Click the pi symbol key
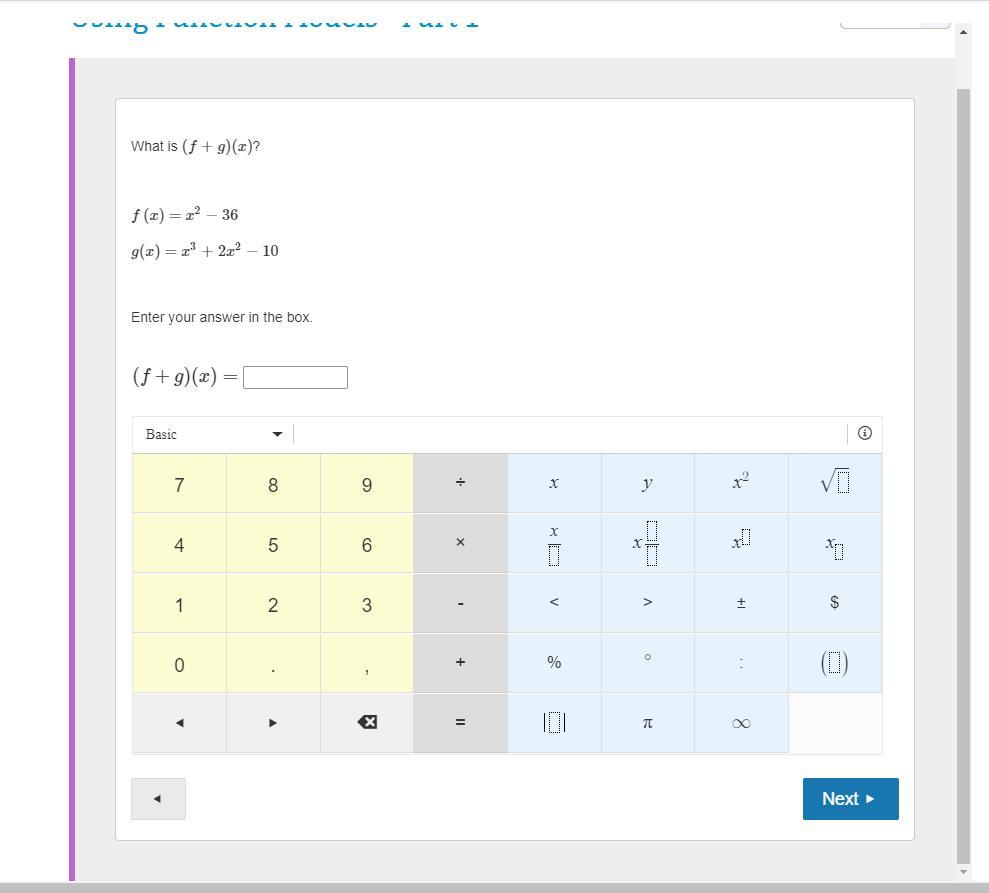989x893 pixels. tap(647, 722)
